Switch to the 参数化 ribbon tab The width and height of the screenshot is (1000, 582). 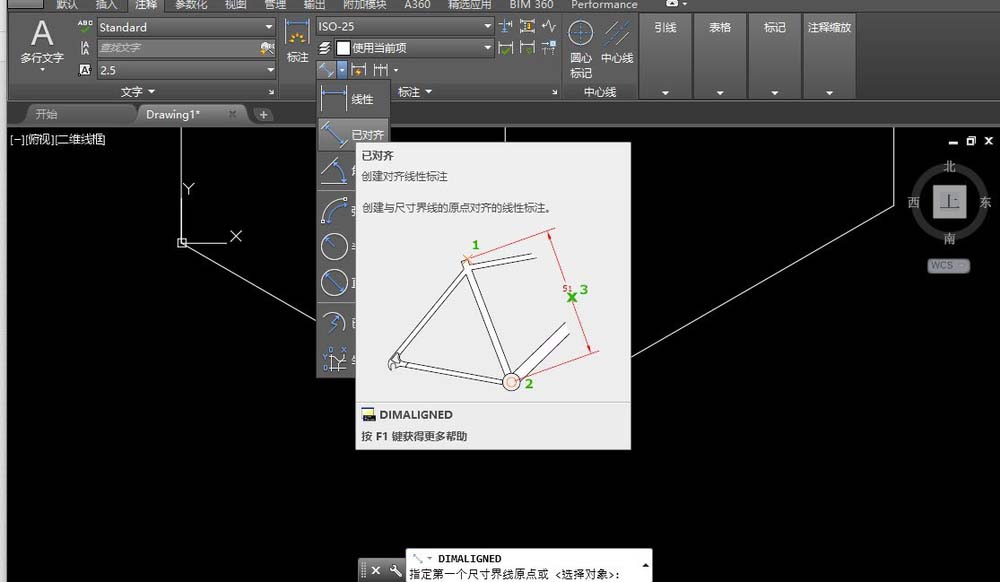(193, 5)
